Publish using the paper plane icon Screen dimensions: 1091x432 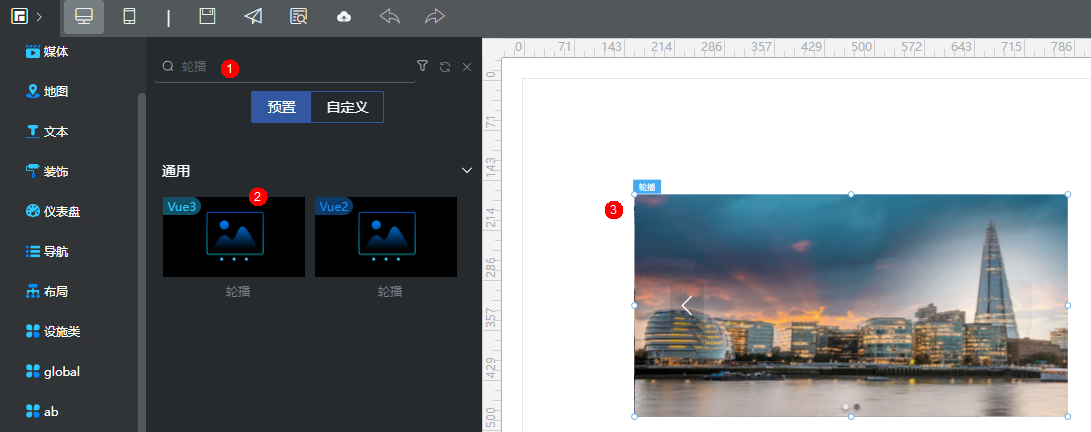(253, 17)
